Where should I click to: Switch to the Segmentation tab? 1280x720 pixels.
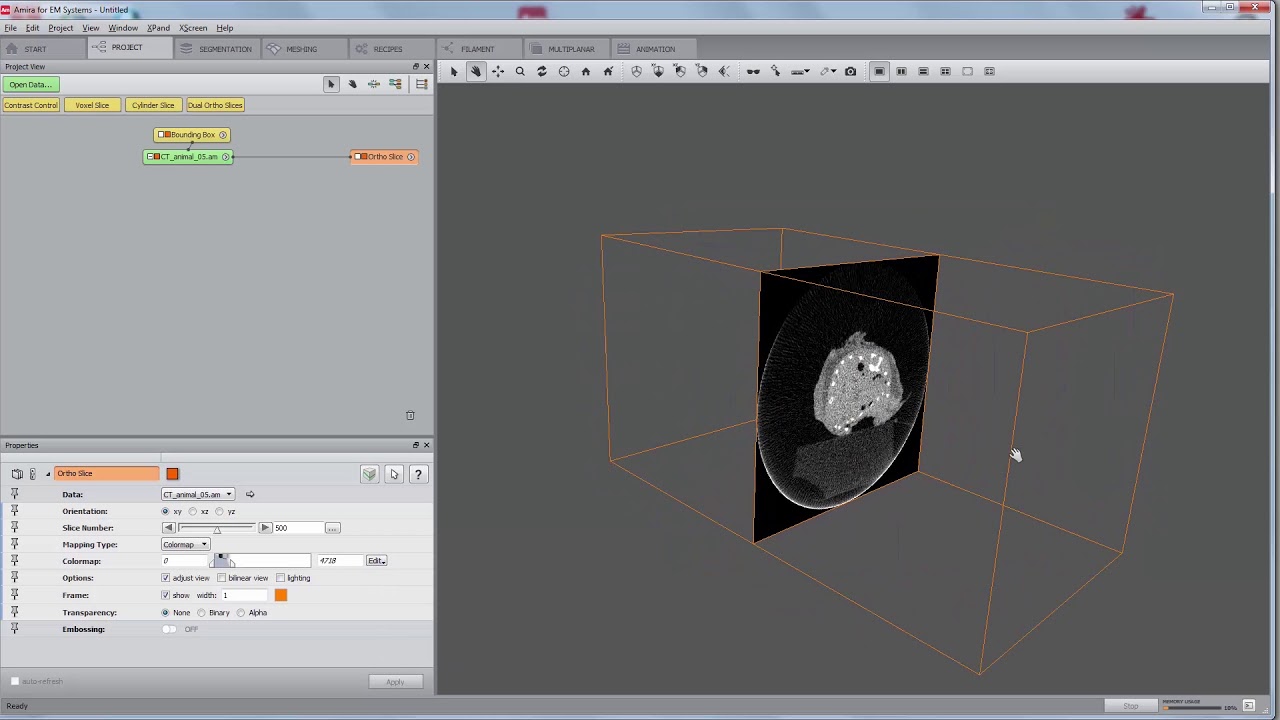click(217, 49)
